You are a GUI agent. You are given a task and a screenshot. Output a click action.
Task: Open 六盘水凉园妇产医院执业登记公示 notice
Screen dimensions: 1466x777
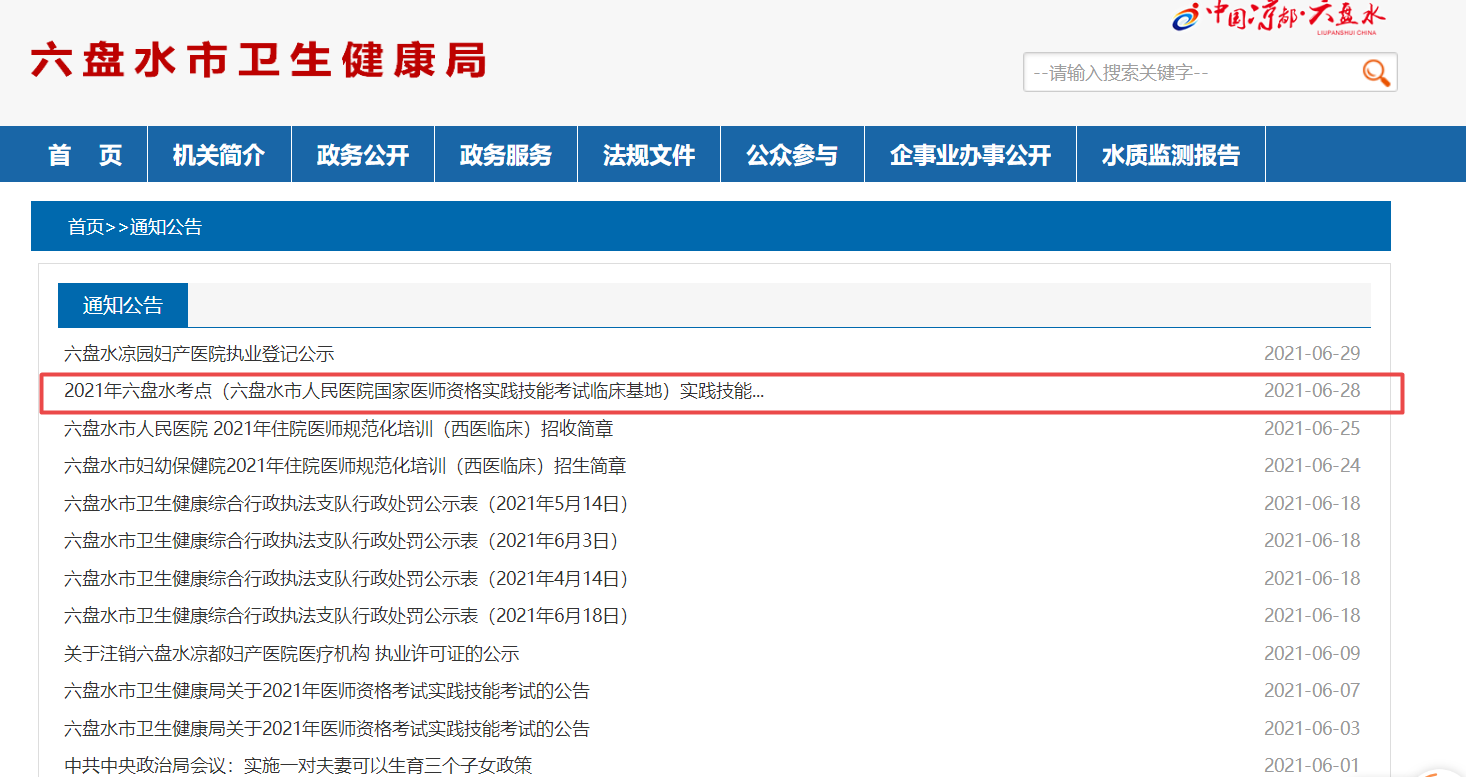click(x=199, y=354)
